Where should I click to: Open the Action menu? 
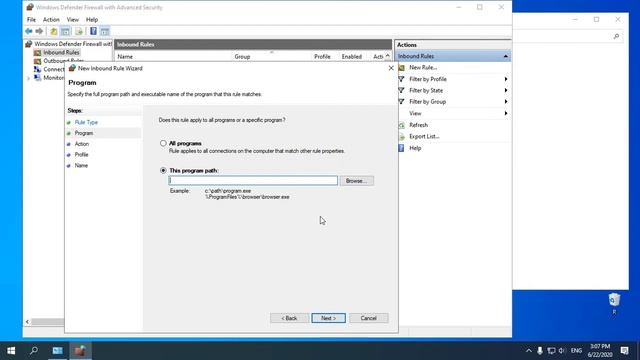51,20
